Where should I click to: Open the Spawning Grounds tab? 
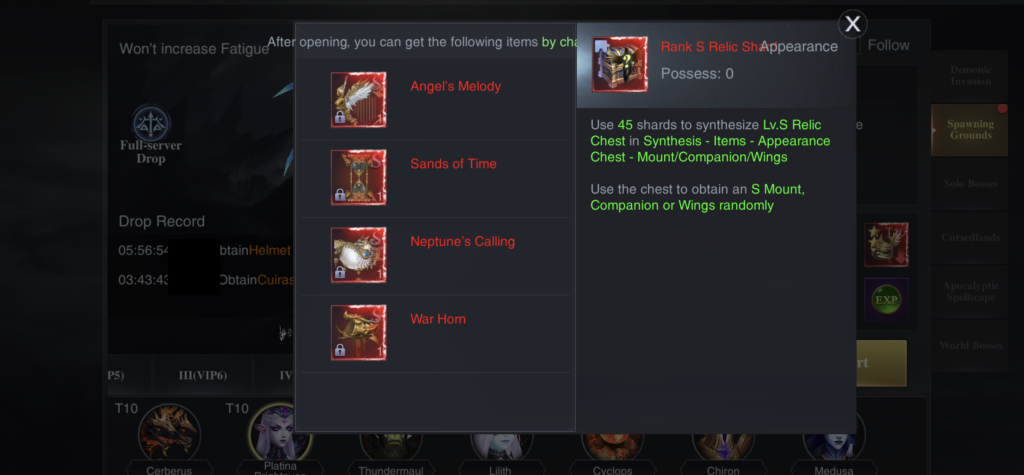click(970, 129)
